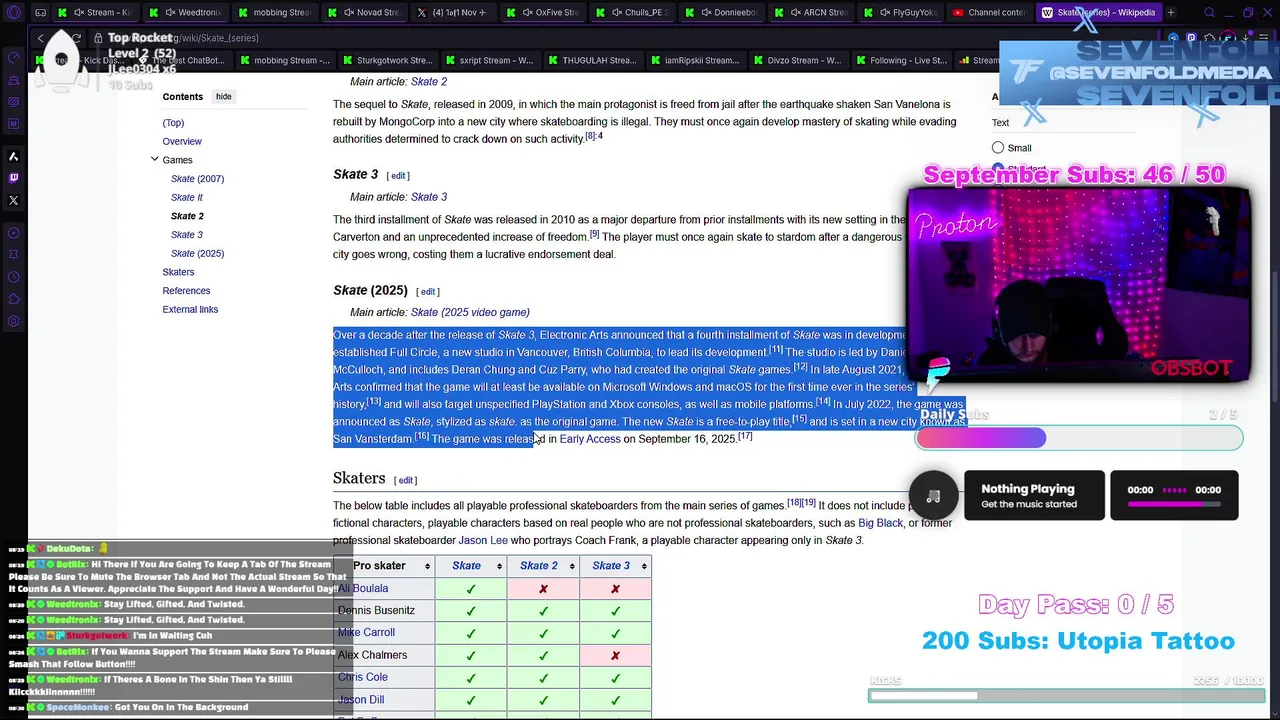
Task: Edit the Skate 3 section
Action: click(398, 176)
